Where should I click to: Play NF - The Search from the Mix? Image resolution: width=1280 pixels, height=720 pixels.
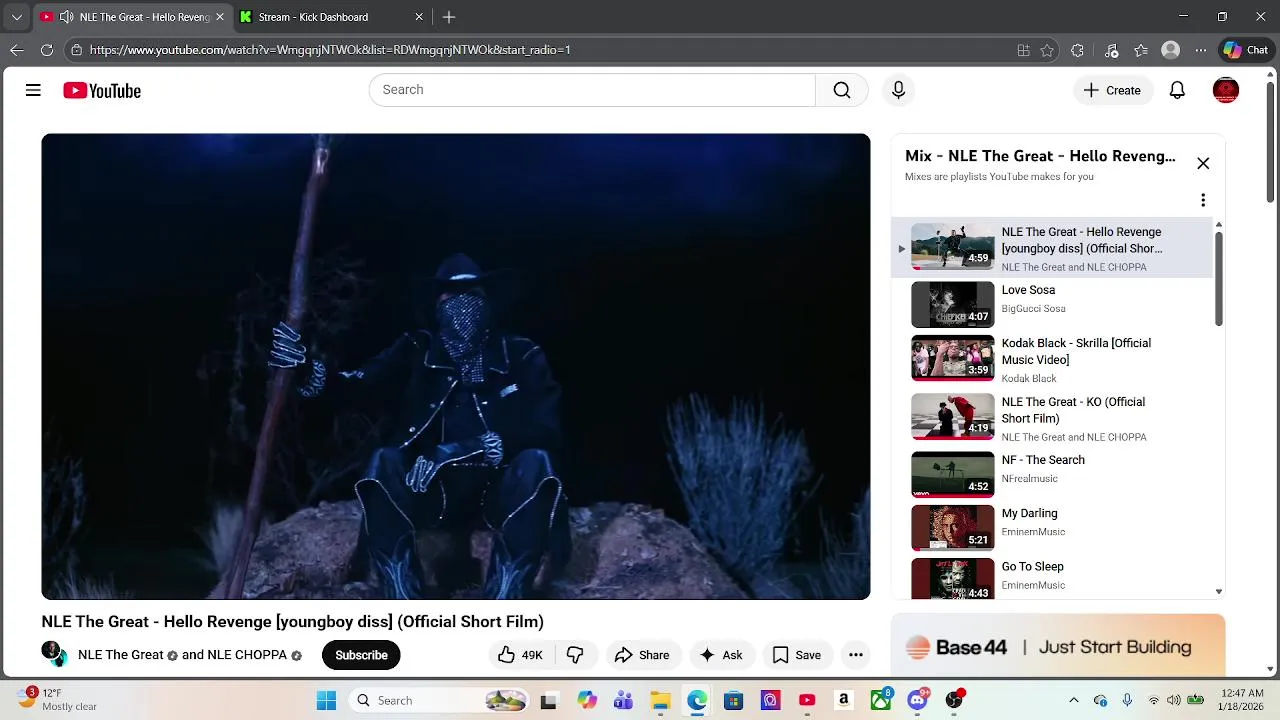click(1052, 474)
